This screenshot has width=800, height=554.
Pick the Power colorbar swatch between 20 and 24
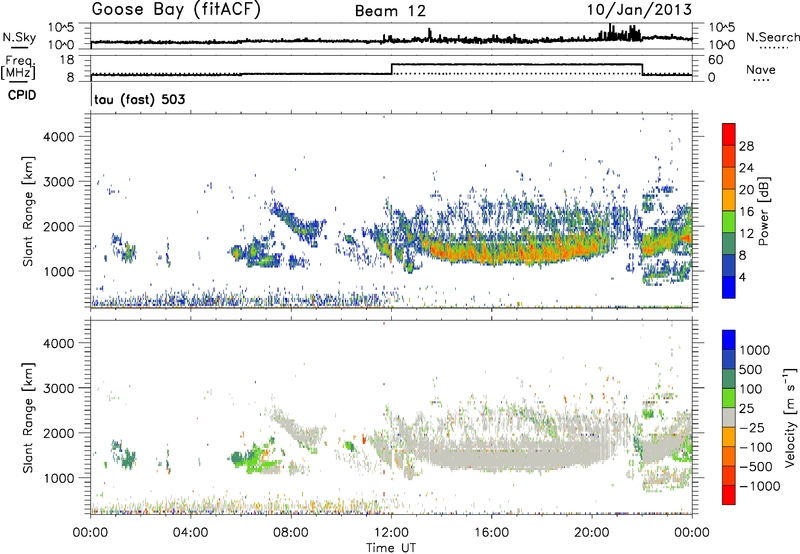point(729,179)
